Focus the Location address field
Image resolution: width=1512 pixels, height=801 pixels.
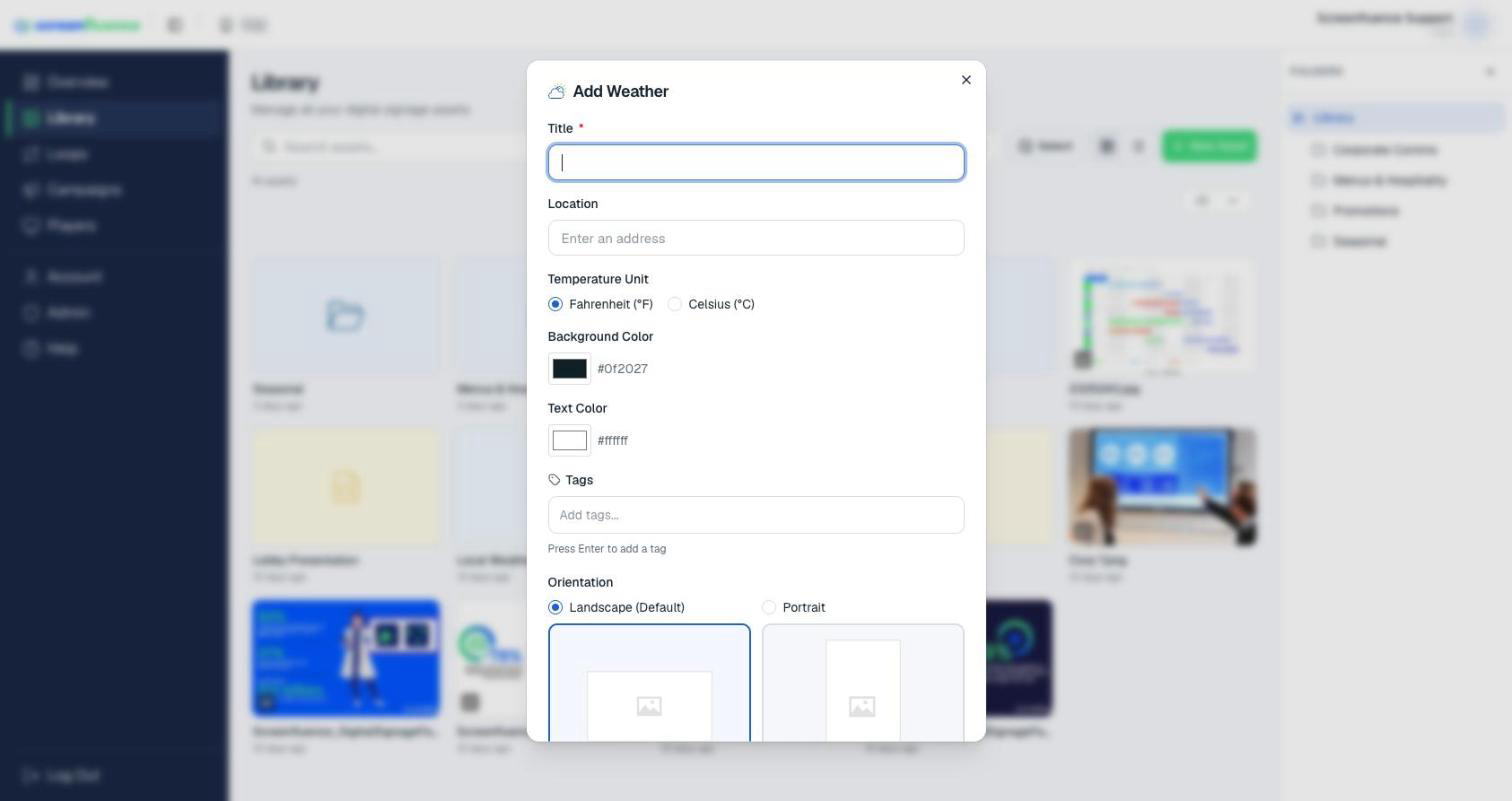pos(756,238)
